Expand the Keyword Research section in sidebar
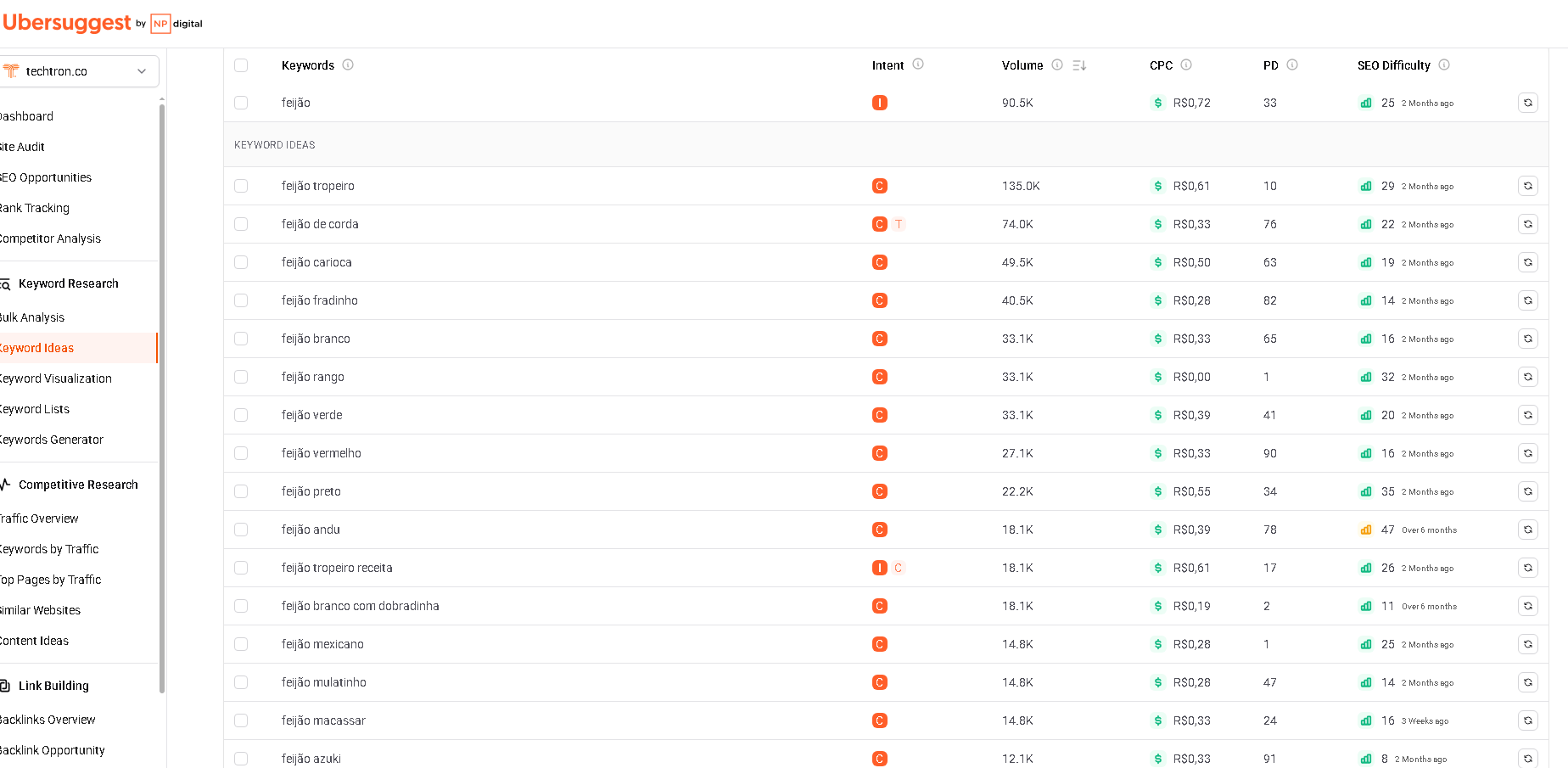Image resolution: width=1568 pixels, height=768 pixels. 68,283
